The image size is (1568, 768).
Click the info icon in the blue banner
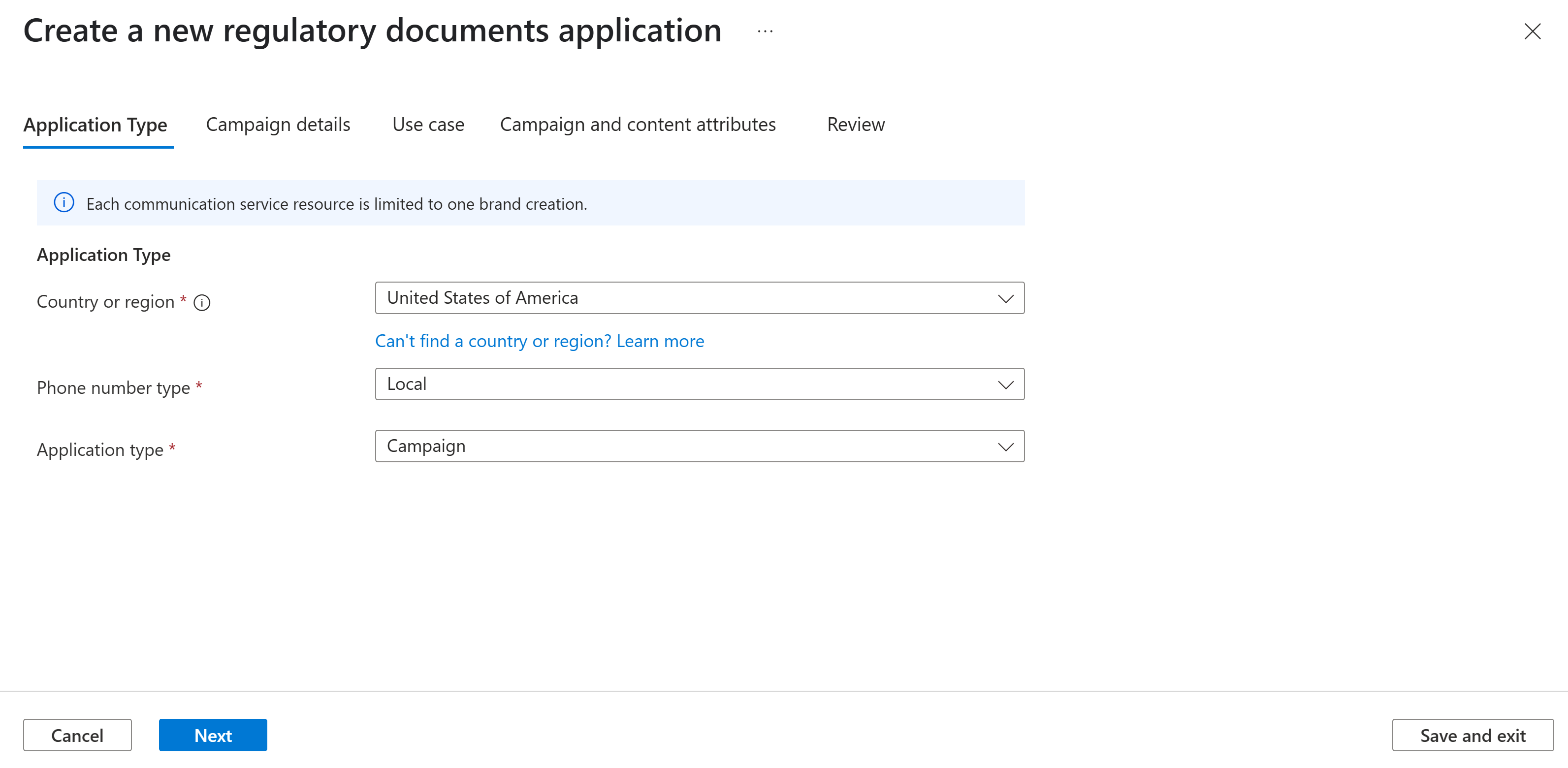tap(64, 203)
